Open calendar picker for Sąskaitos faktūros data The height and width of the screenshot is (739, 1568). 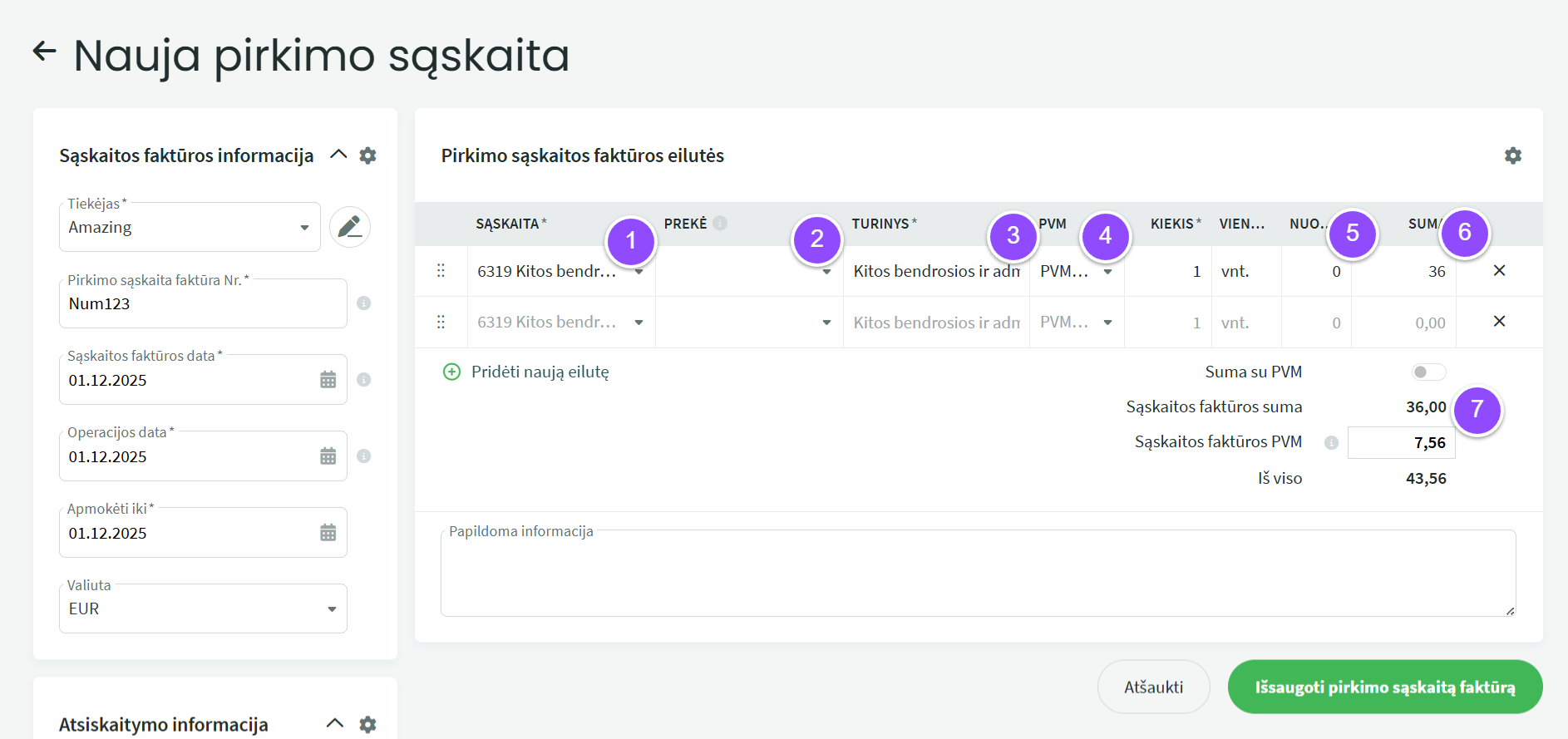328,380
